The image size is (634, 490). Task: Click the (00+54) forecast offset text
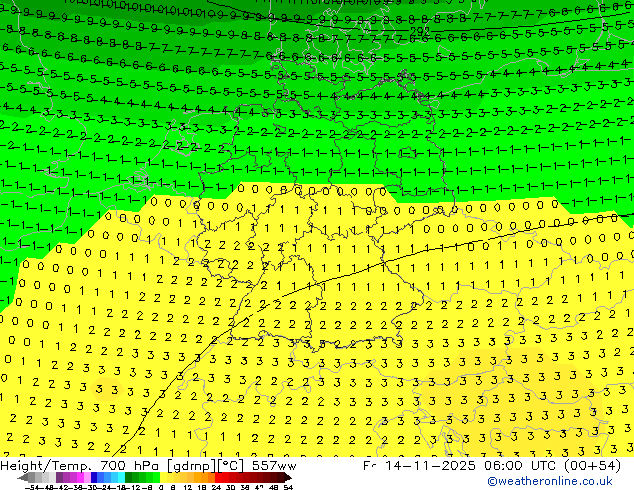[x=590, y=466]
